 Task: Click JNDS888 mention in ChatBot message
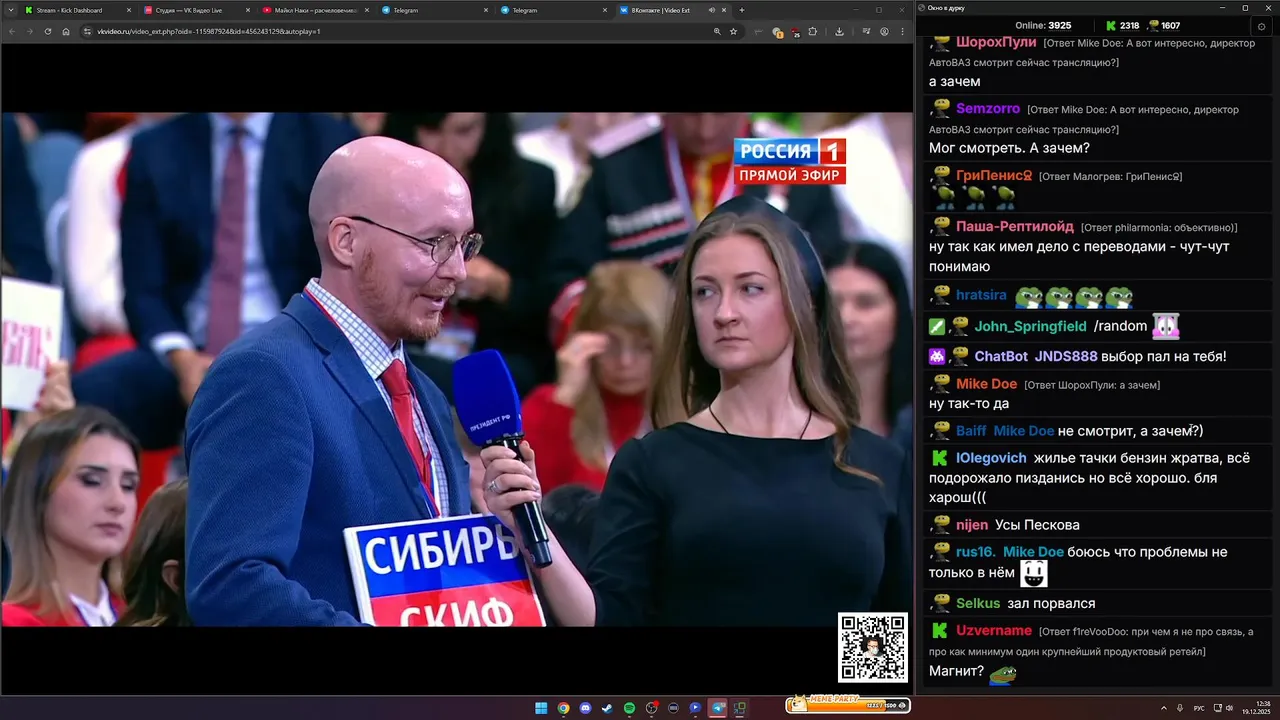point(1066,356)
